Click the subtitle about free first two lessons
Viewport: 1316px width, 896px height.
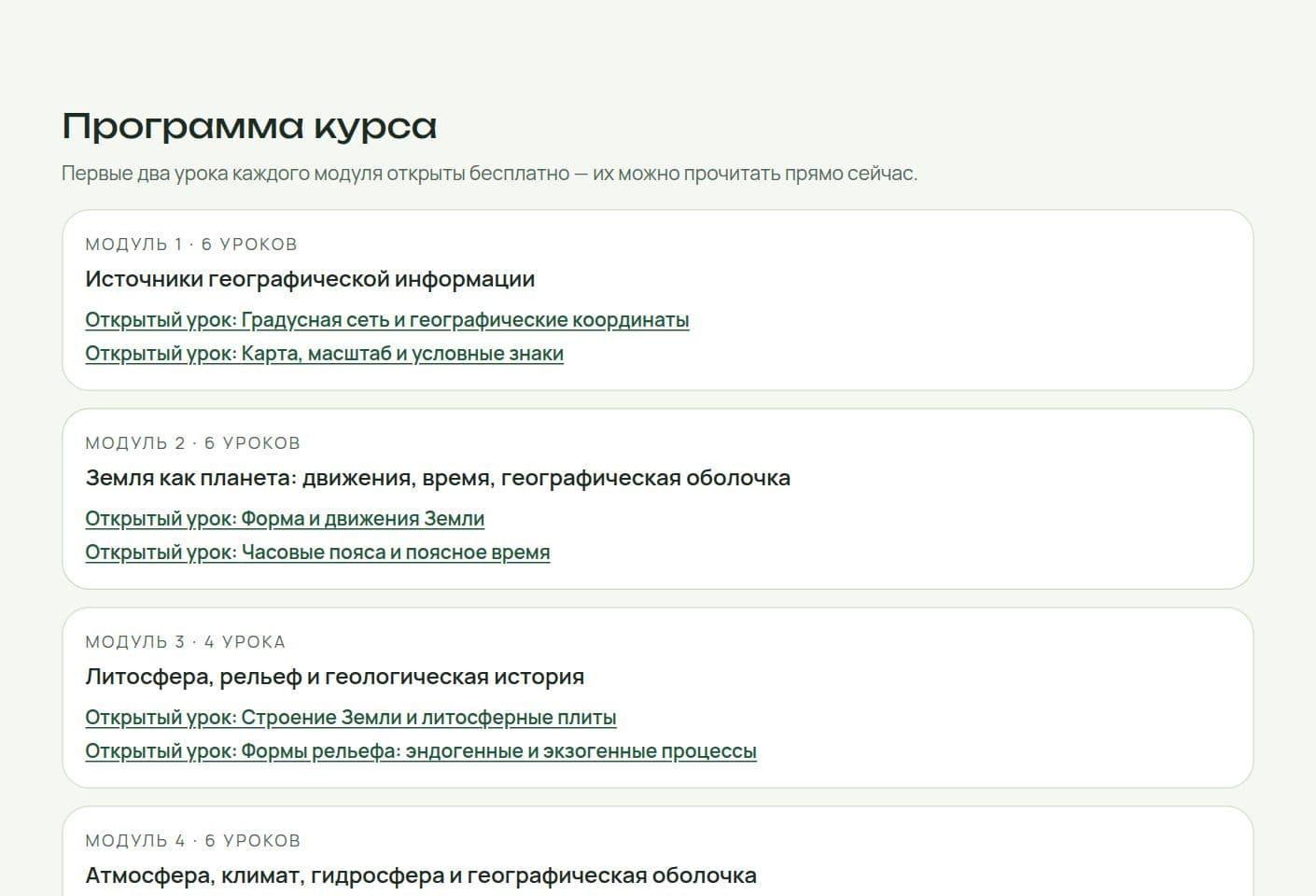490,174
